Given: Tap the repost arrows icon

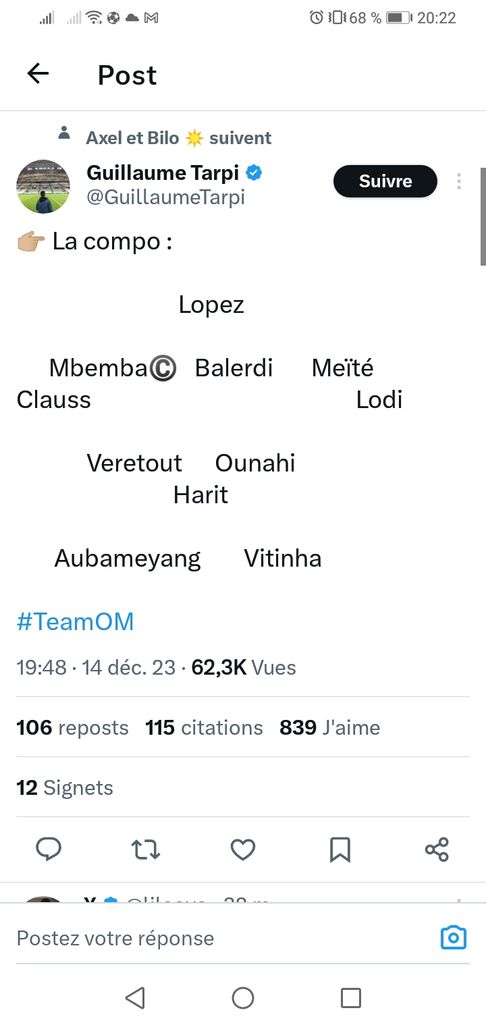Looking at the screenshot, I should 146,850.
